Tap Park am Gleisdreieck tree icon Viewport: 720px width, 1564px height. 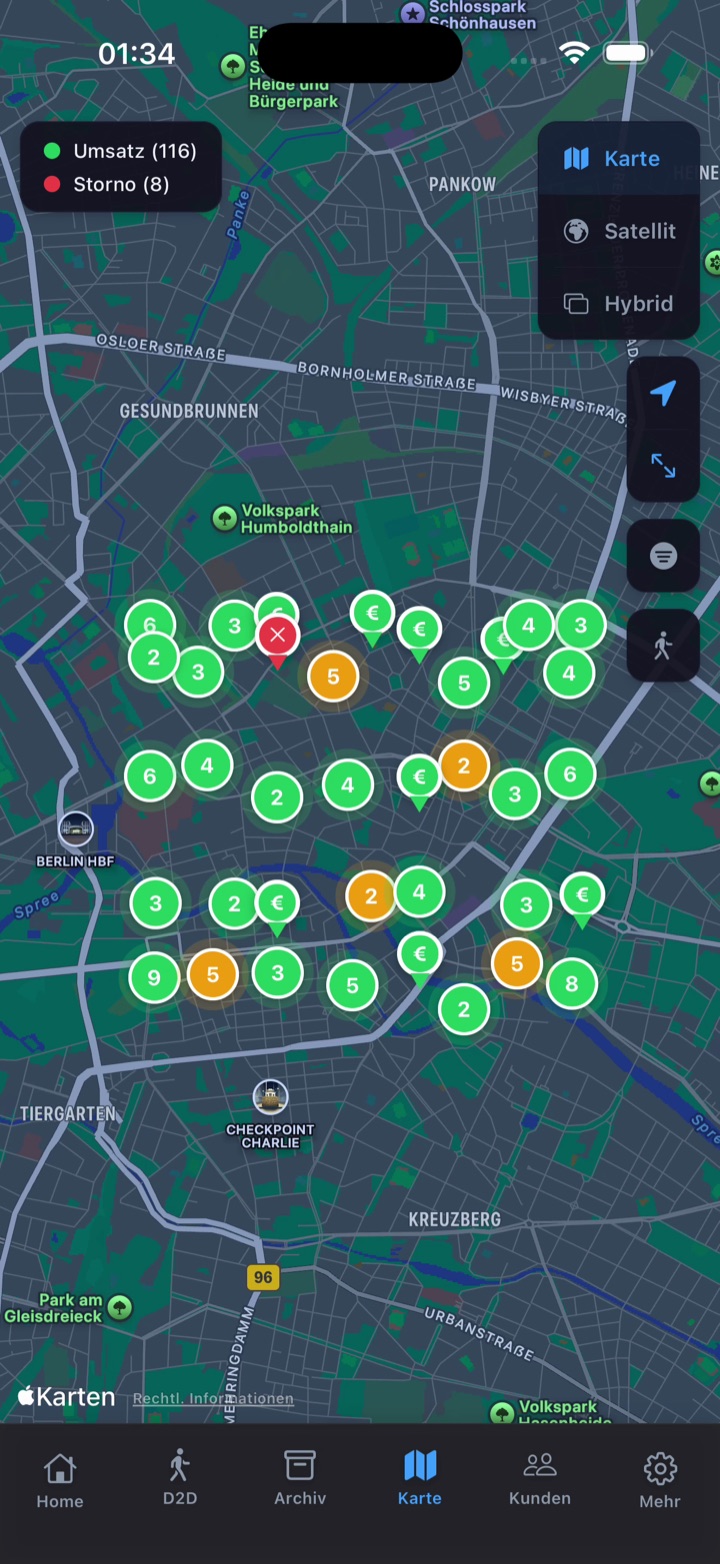120,1307
